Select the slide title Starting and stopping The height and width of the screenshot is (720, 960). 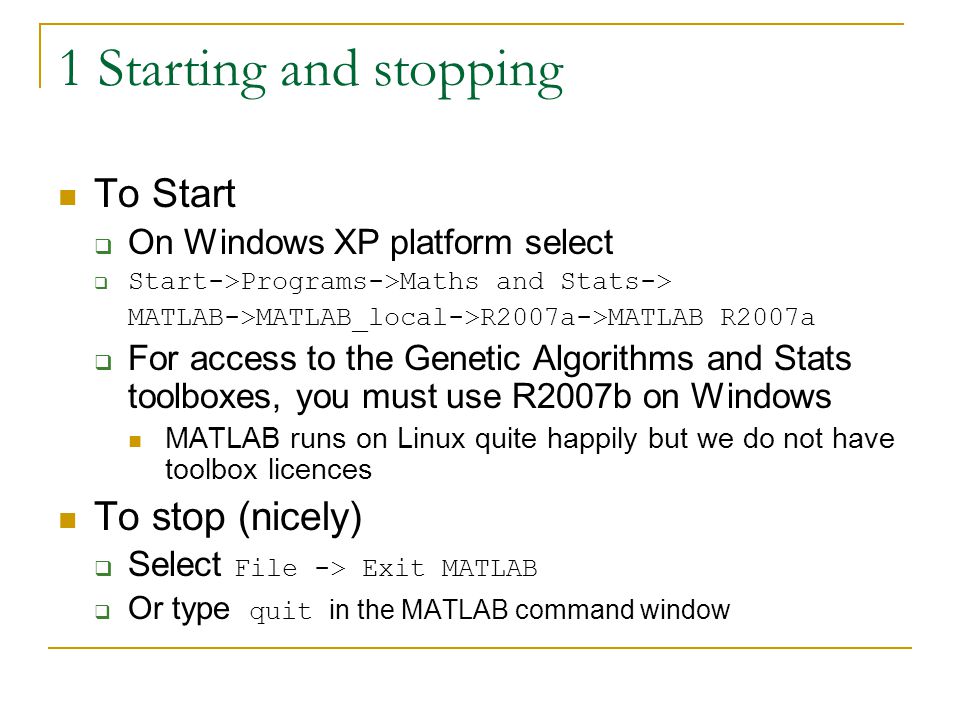(x=311, y=71)
